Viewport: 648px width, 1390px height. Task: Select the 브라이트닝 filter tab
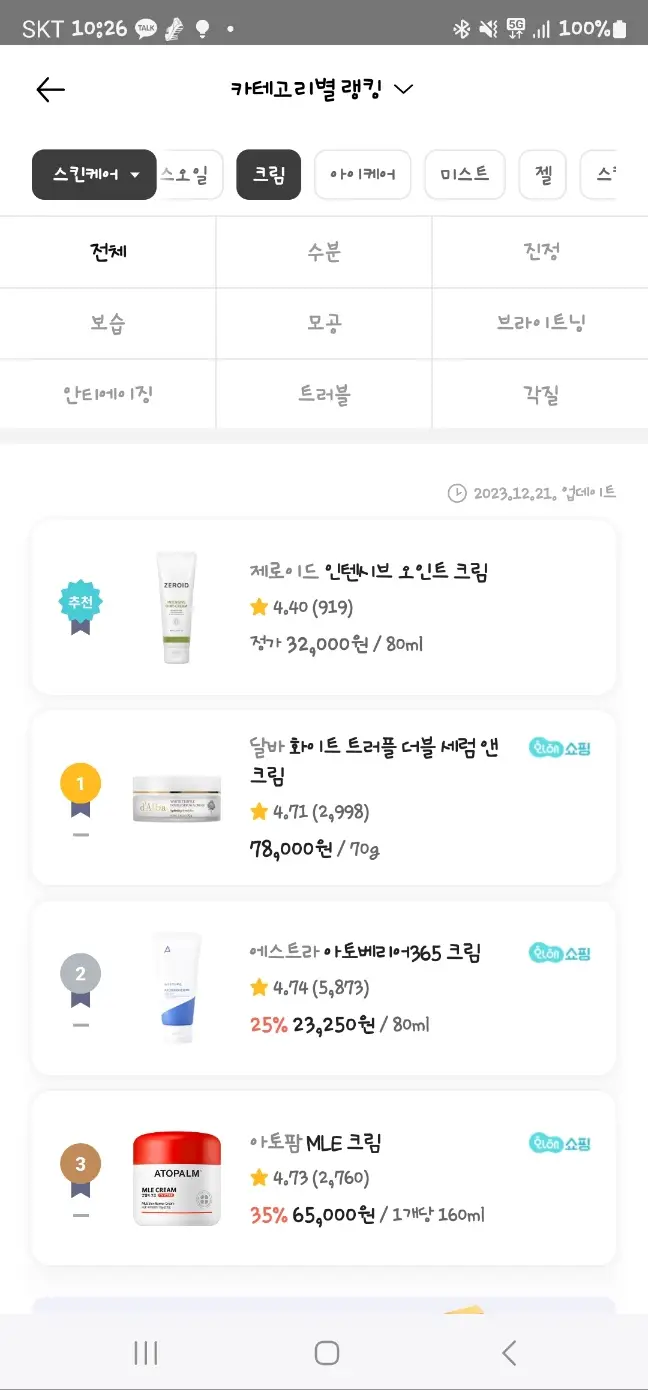540,323
